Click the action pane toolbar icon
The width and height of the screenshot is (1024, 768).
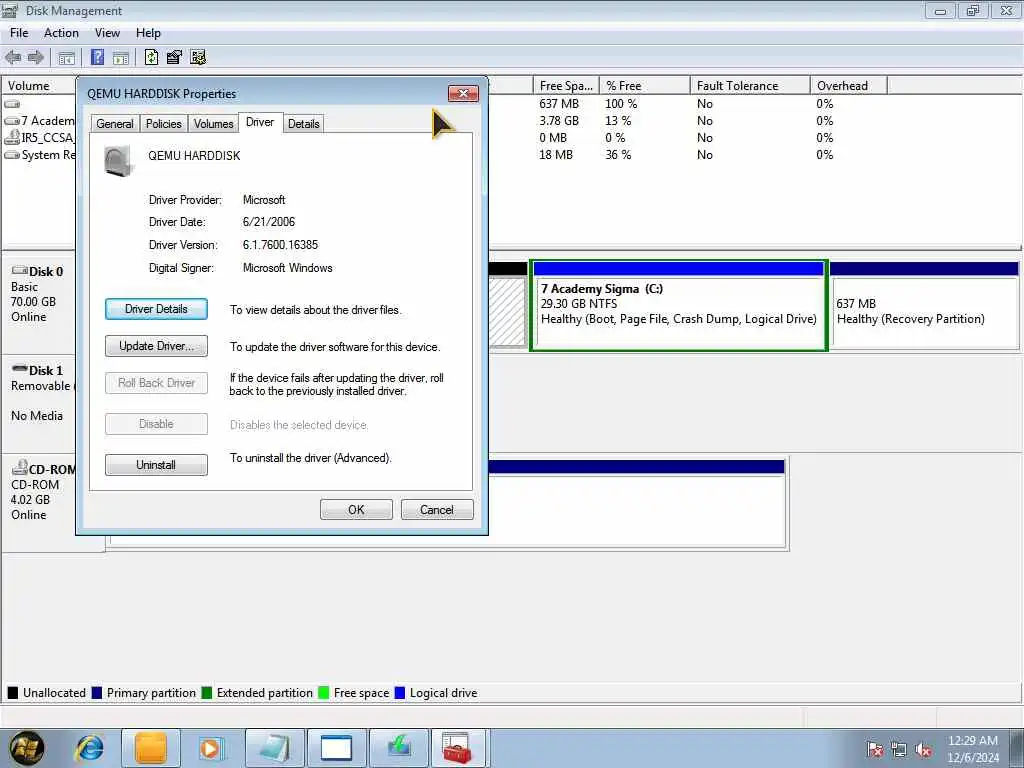coord(121,57)
